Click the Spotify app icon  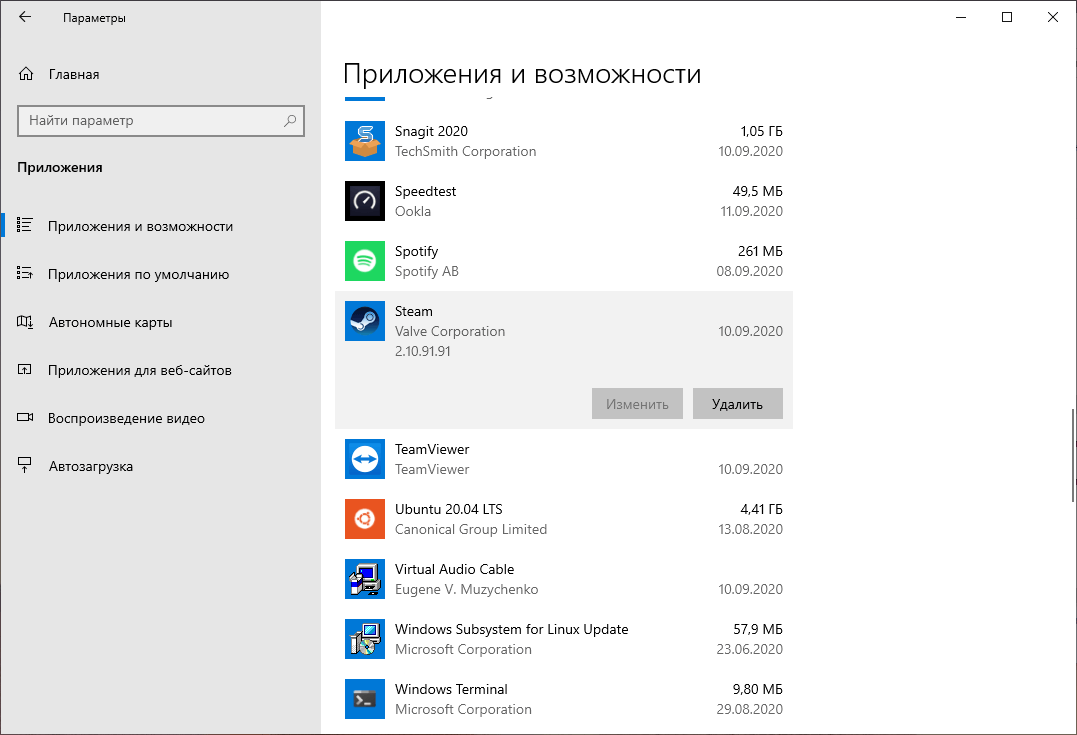(365, 261)
